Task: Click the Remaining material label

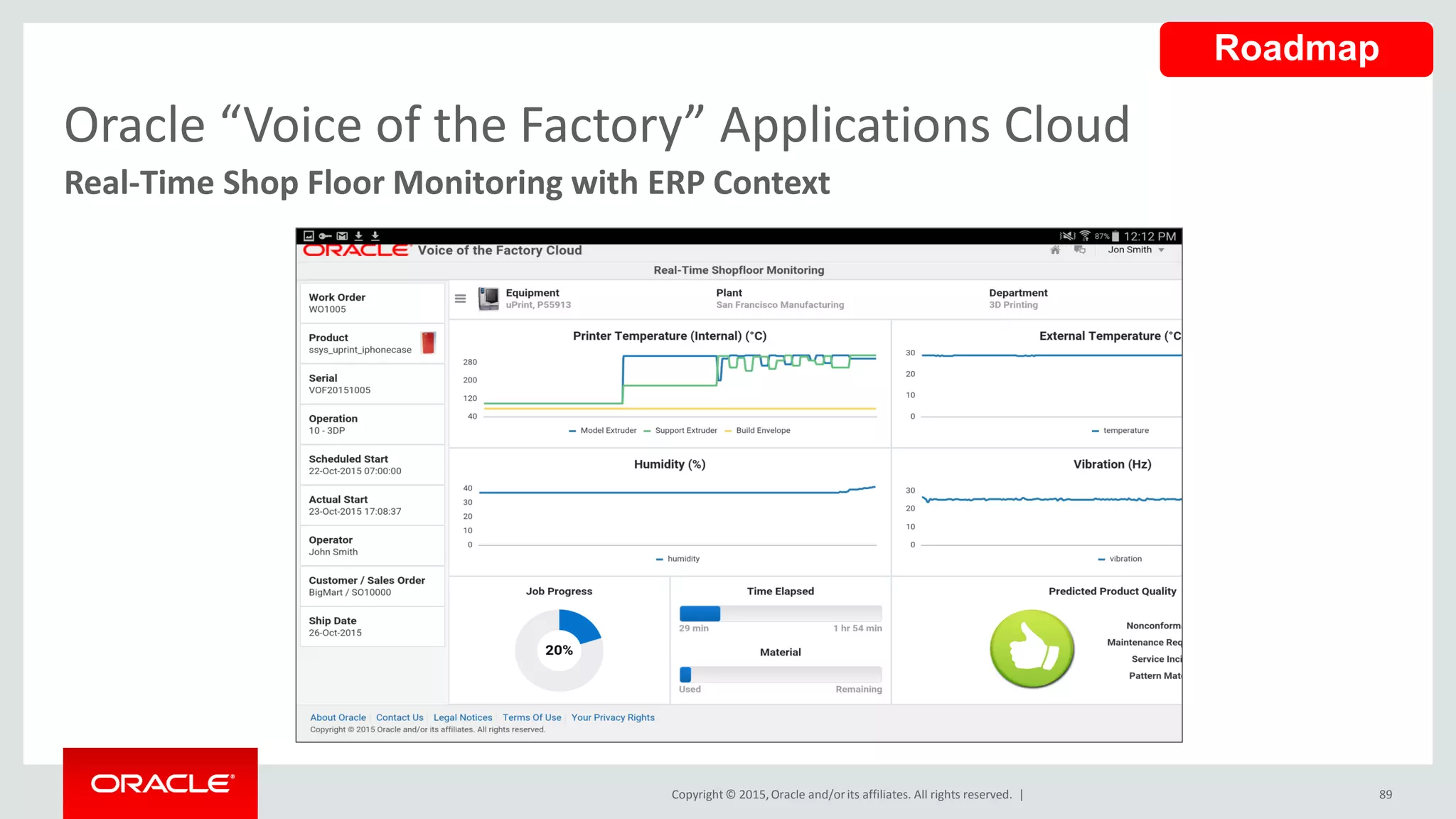Action: click(859, 690)
